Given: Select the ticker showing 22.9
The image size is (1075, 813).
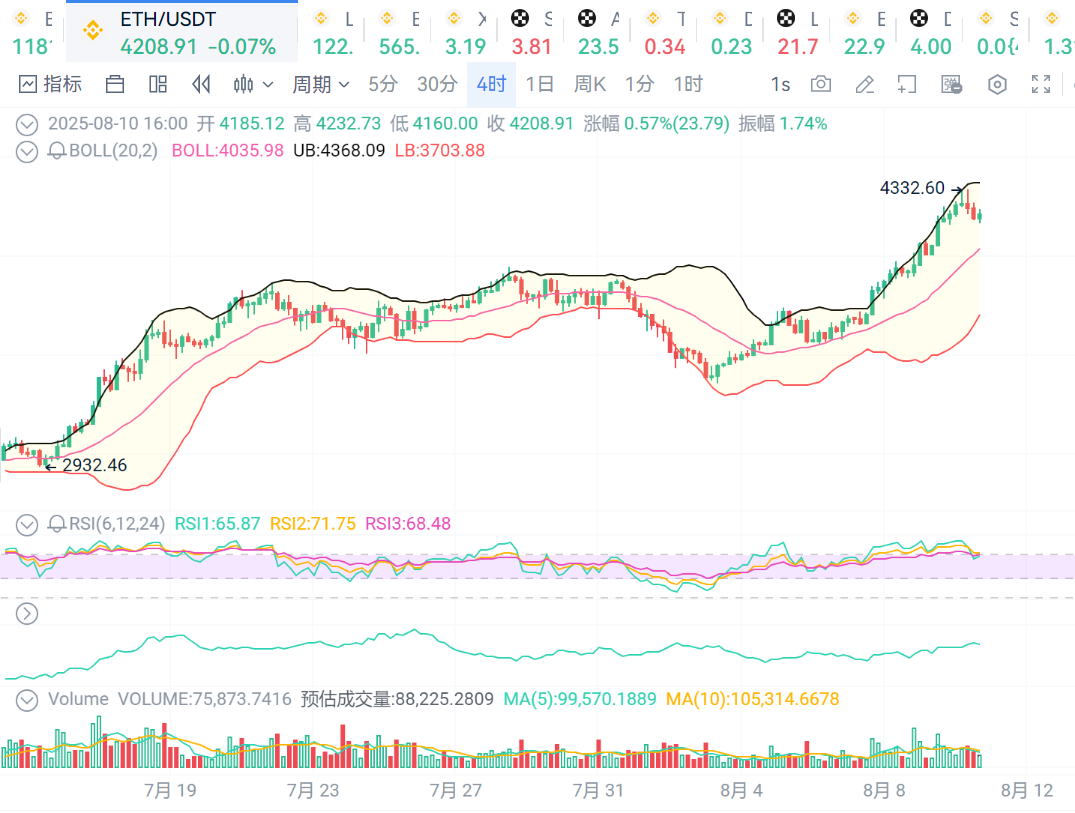Looking at the screenshot, I should coord(864,33).
